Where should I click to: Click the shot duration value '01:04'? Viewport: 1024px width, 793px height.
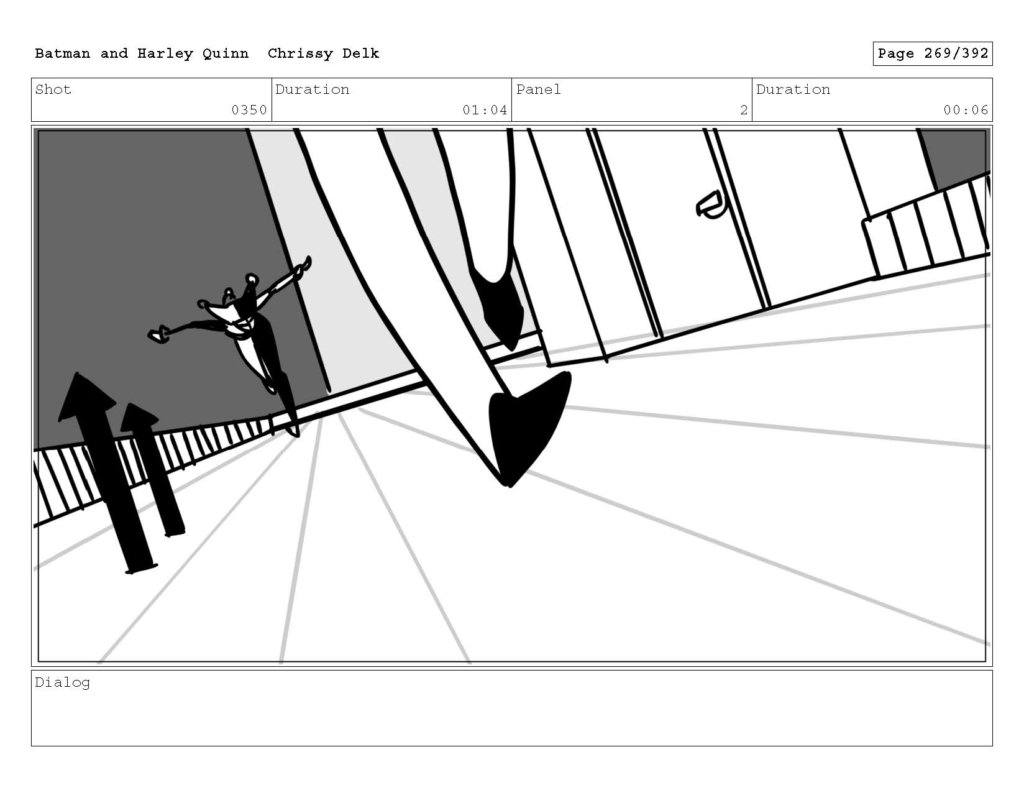(485, 110)
